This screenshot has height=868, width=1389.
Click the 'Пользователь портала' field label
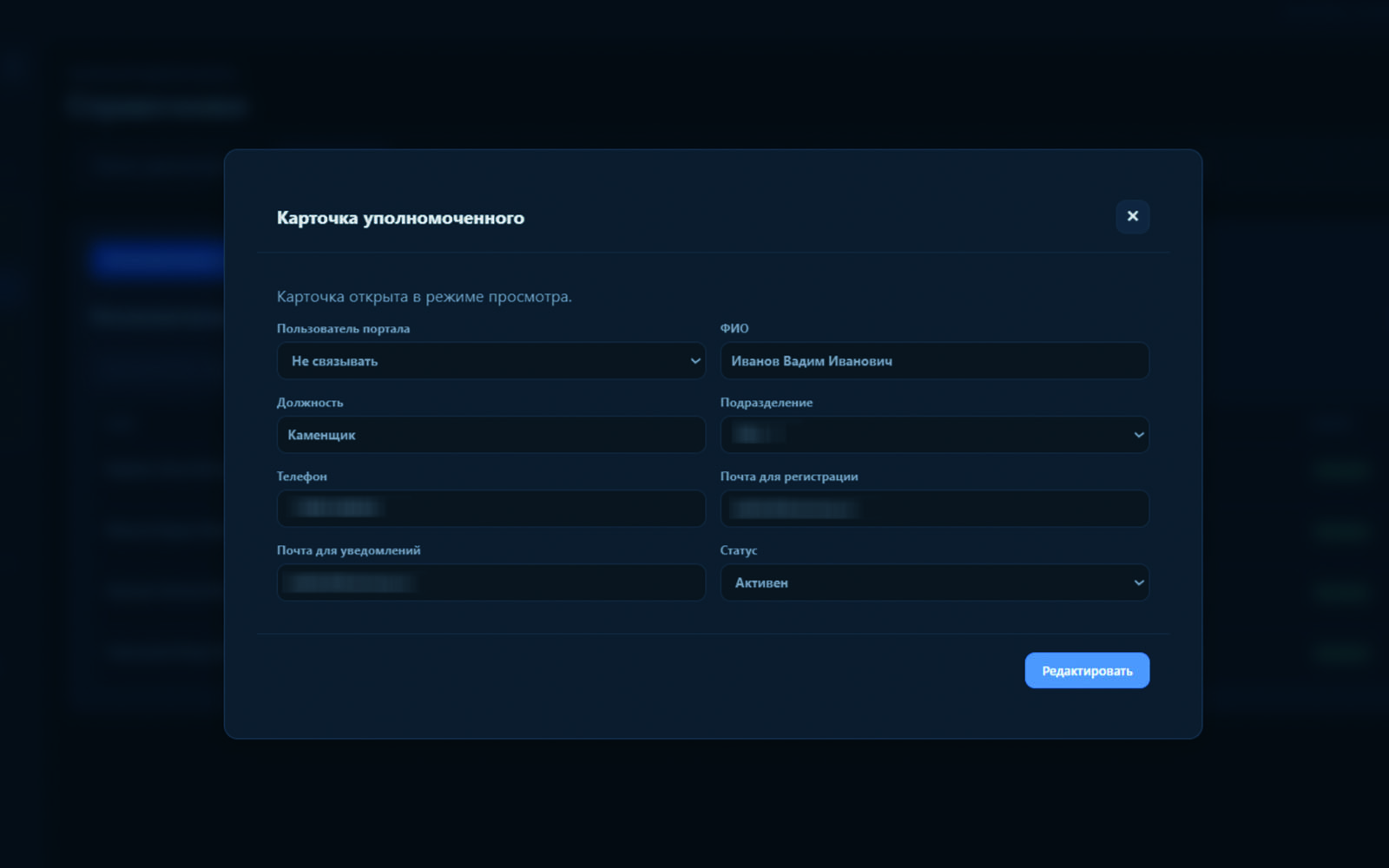(343, 329)
